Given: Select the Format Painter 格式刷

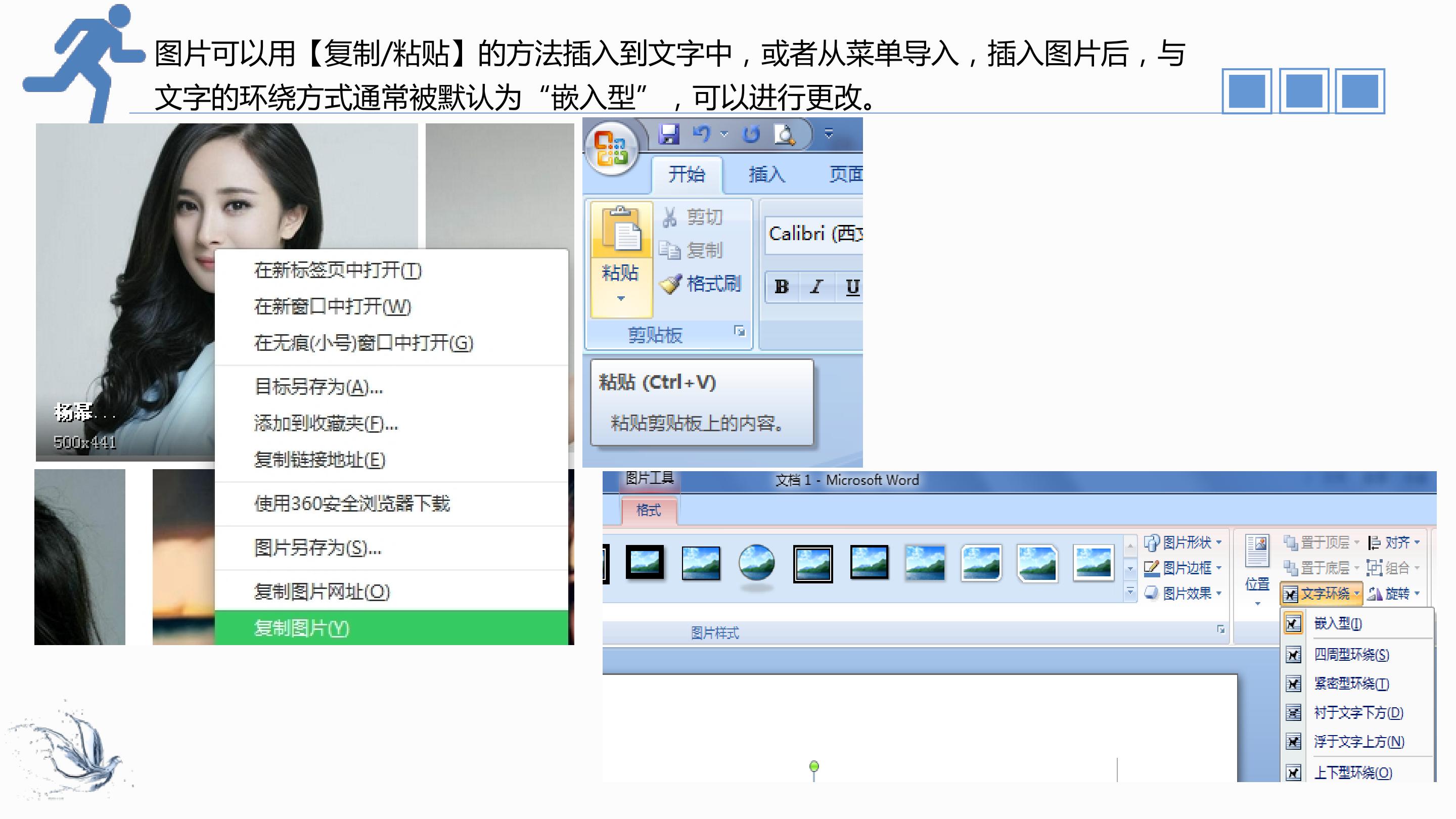Looking at the screenshot, I should pyautogui.click(x=700, y=284).
